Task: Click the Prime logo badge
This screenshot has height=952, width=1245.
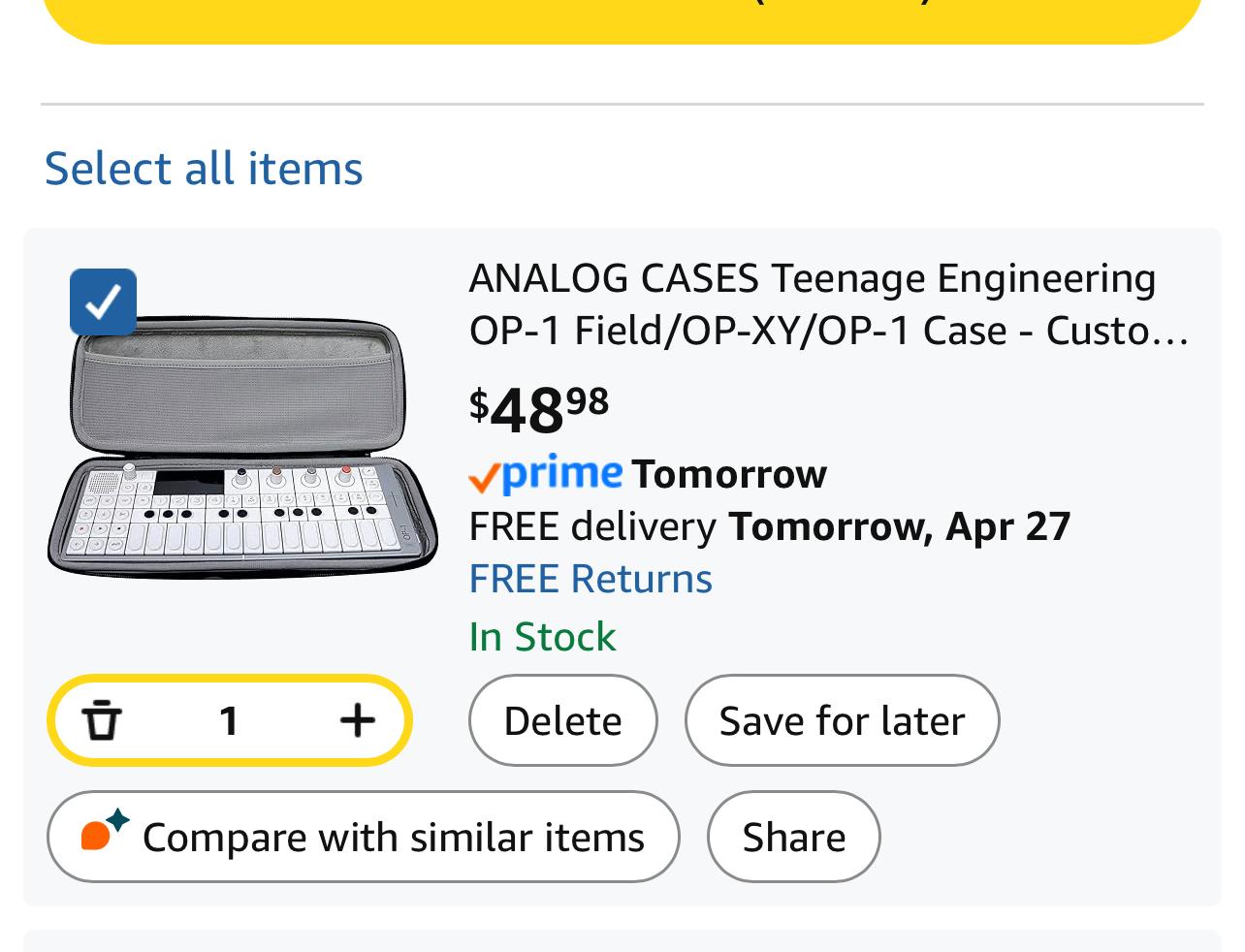Action: coord(561,473)
